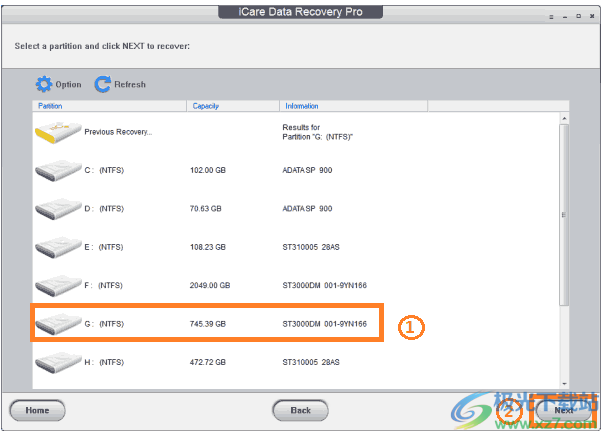Click drive icon for D: partition

(x=58, y=209)
